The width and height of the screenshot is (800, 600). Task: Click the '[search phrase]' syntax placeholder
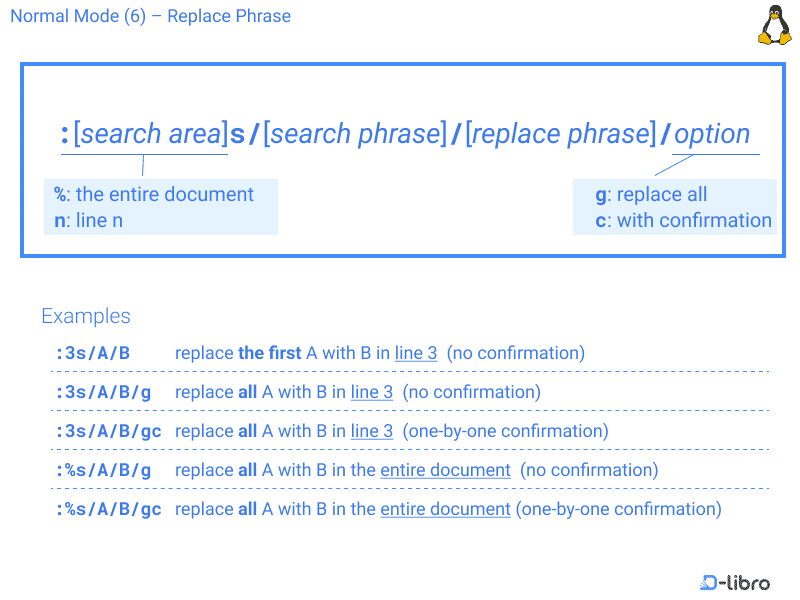355,134
